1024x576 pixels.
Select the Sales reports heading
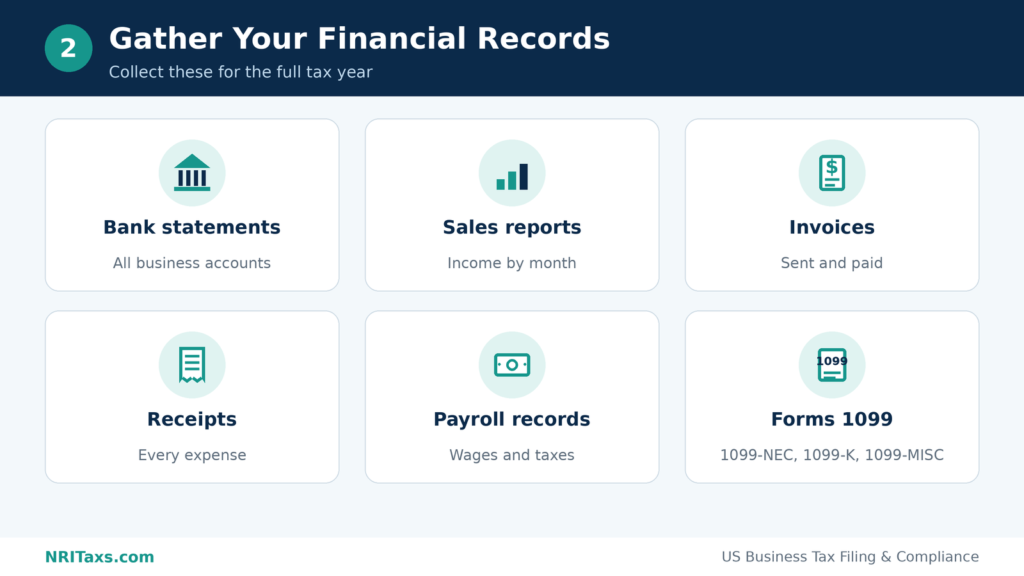(x=512, y=227)
